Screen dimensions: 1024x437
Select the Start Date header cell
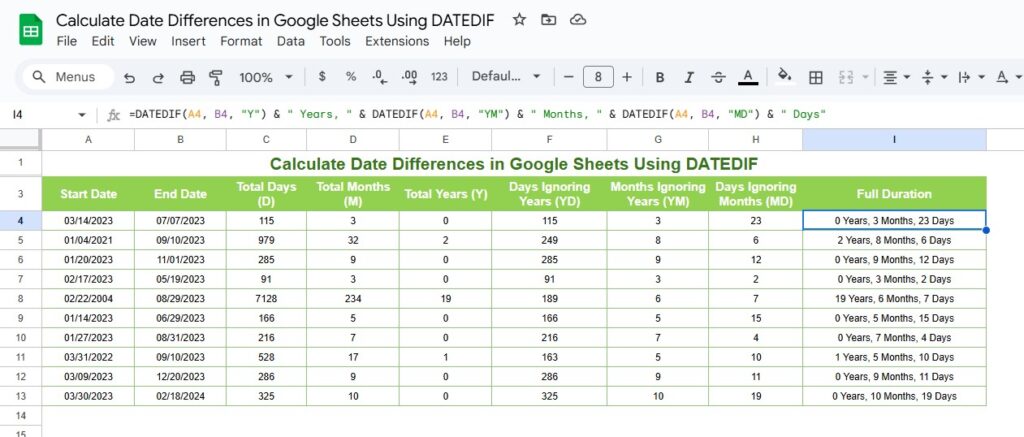[88, 193]
